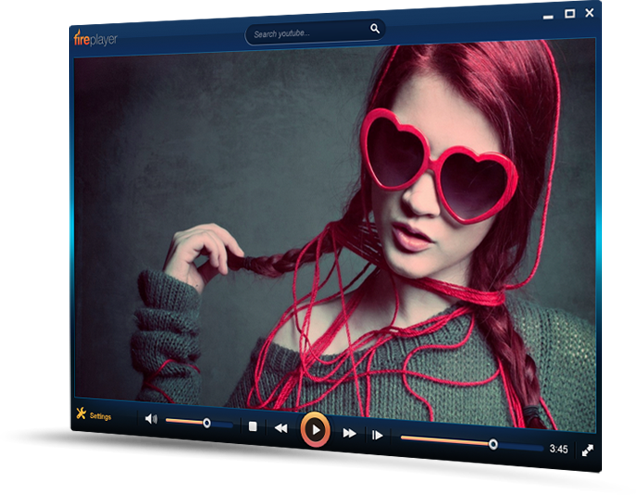Mute audio with the speaker icon
This screenshot has width=636, height=495.
tap(151, 419)
